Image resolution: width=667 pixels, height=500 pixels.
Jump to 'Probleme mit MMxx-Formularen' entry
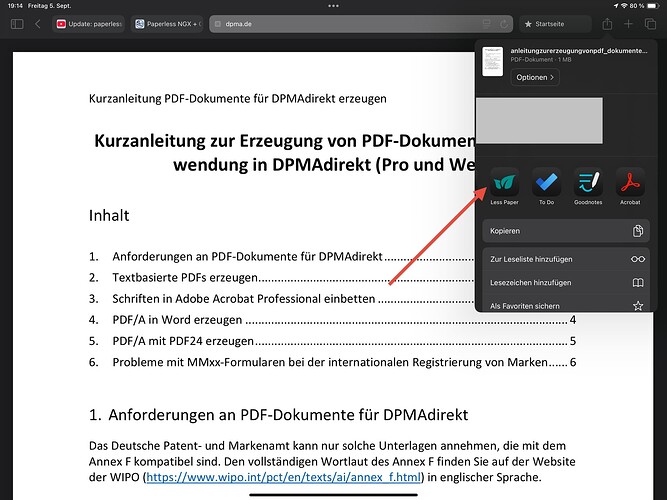[x=332, y=362]
